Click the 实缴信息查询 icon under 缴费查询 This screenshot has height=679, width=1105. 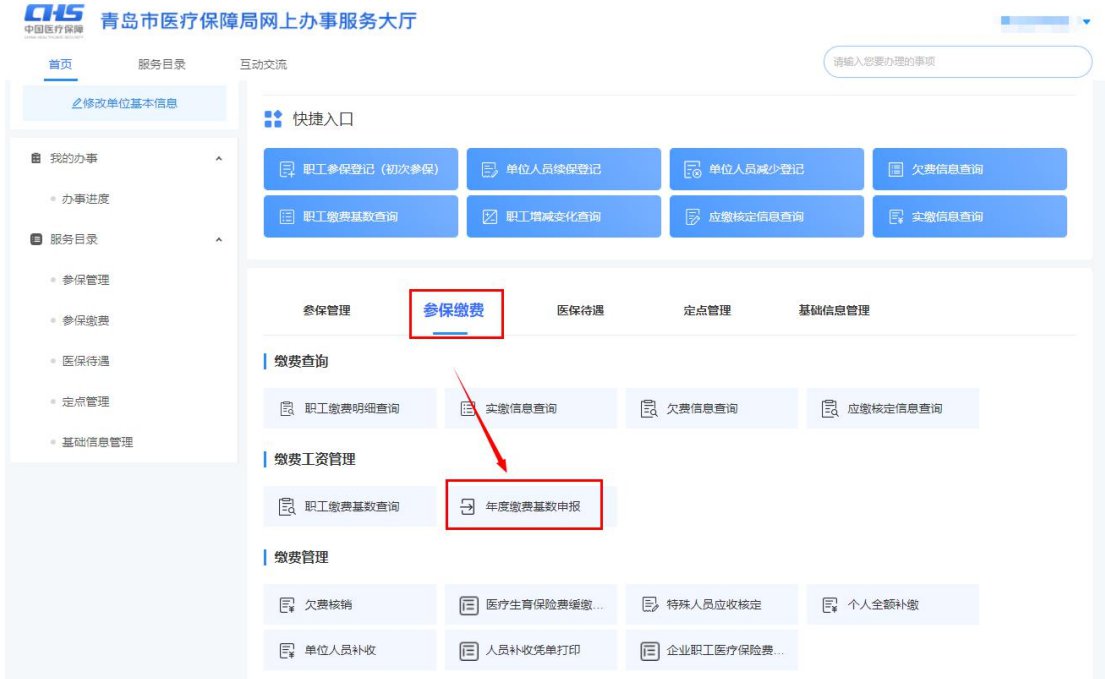click(x=468, y=409)
